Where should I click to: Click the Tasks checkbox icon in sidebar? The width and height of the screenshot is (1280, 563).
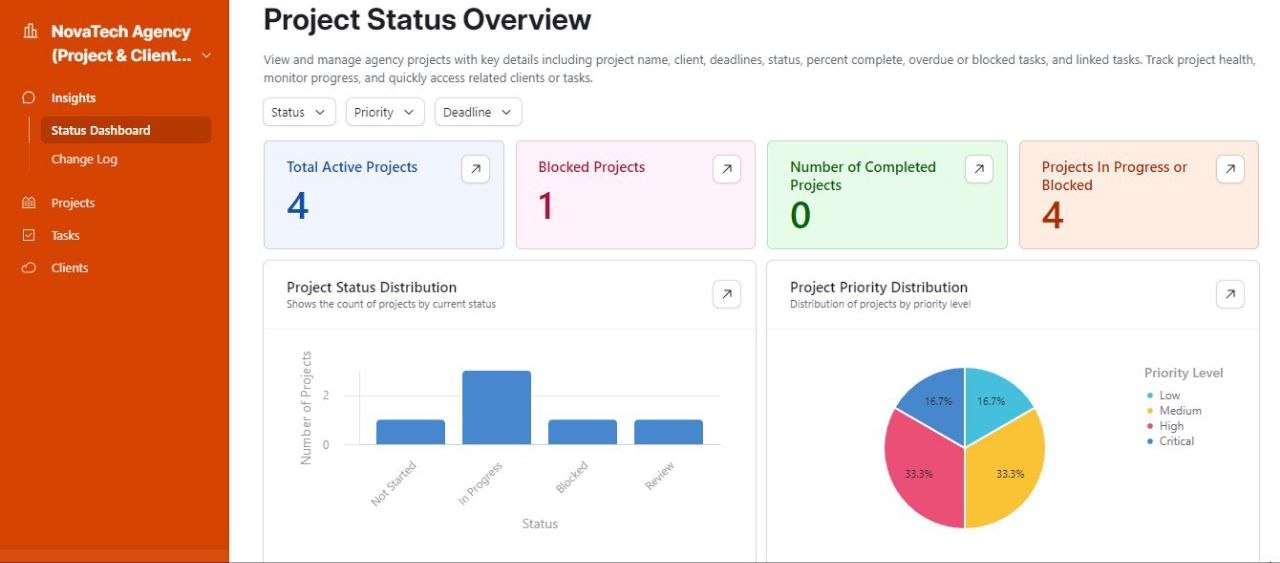(29, 236)
